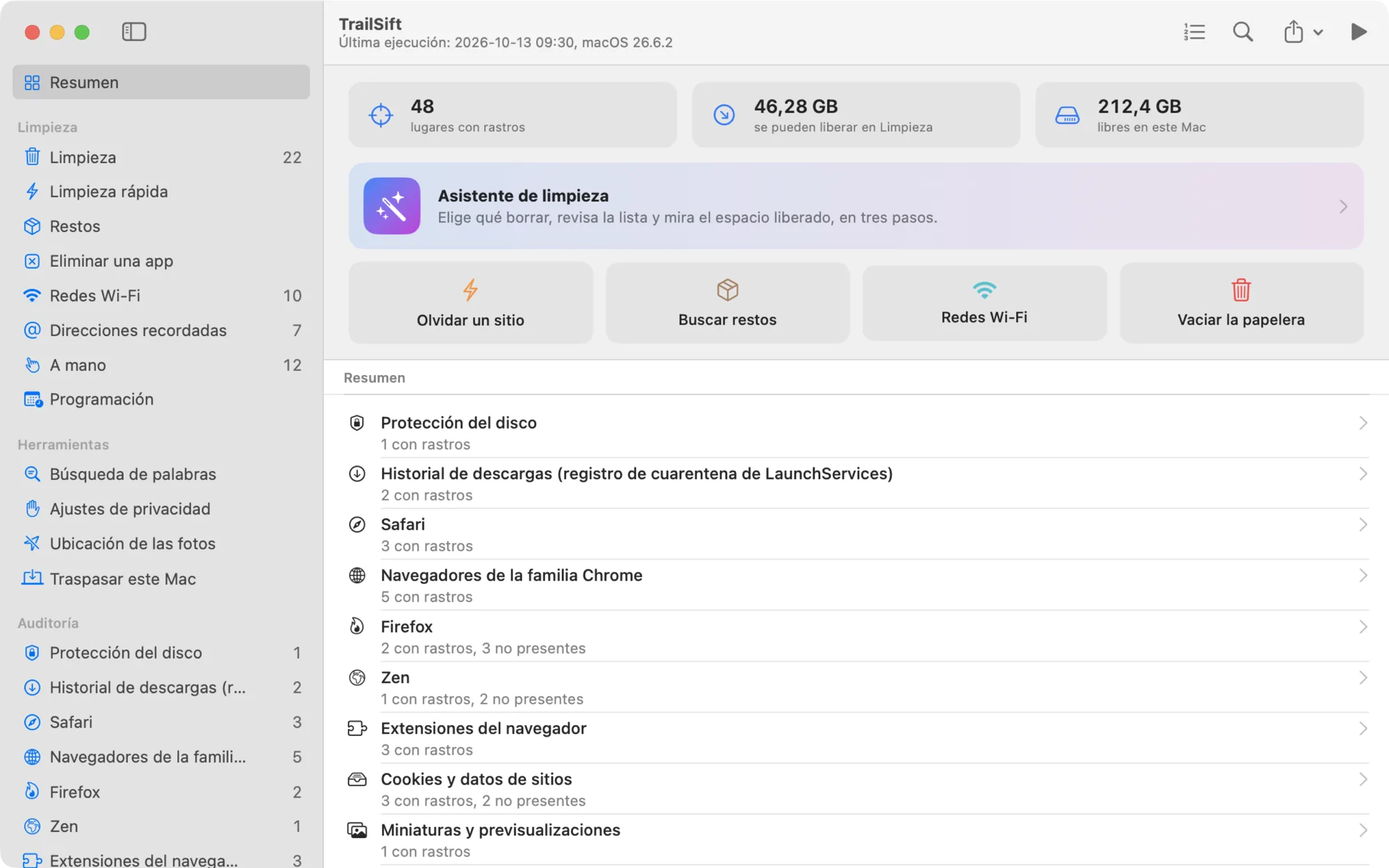
Task: Click the A mano hand icon
Action: click(x=32, y=365)
